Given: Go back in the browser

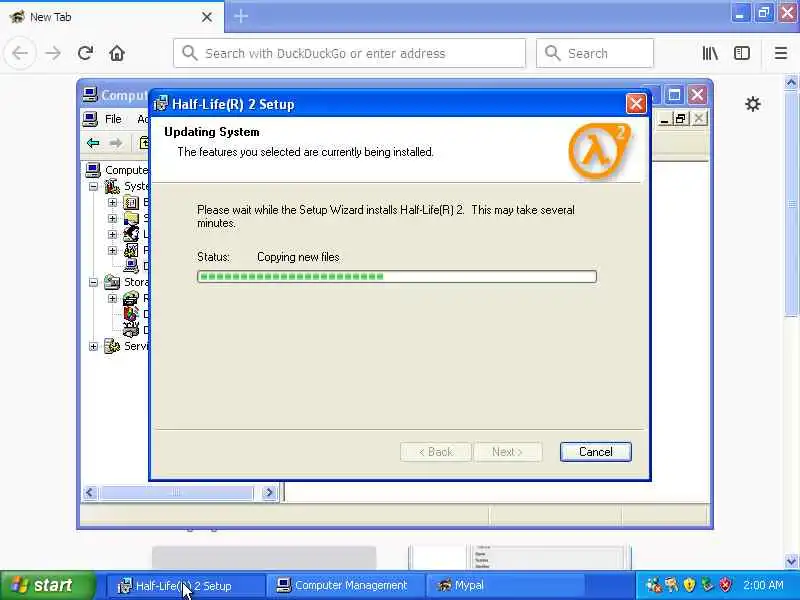Looking at the screenshot, I should pos(20,53).
